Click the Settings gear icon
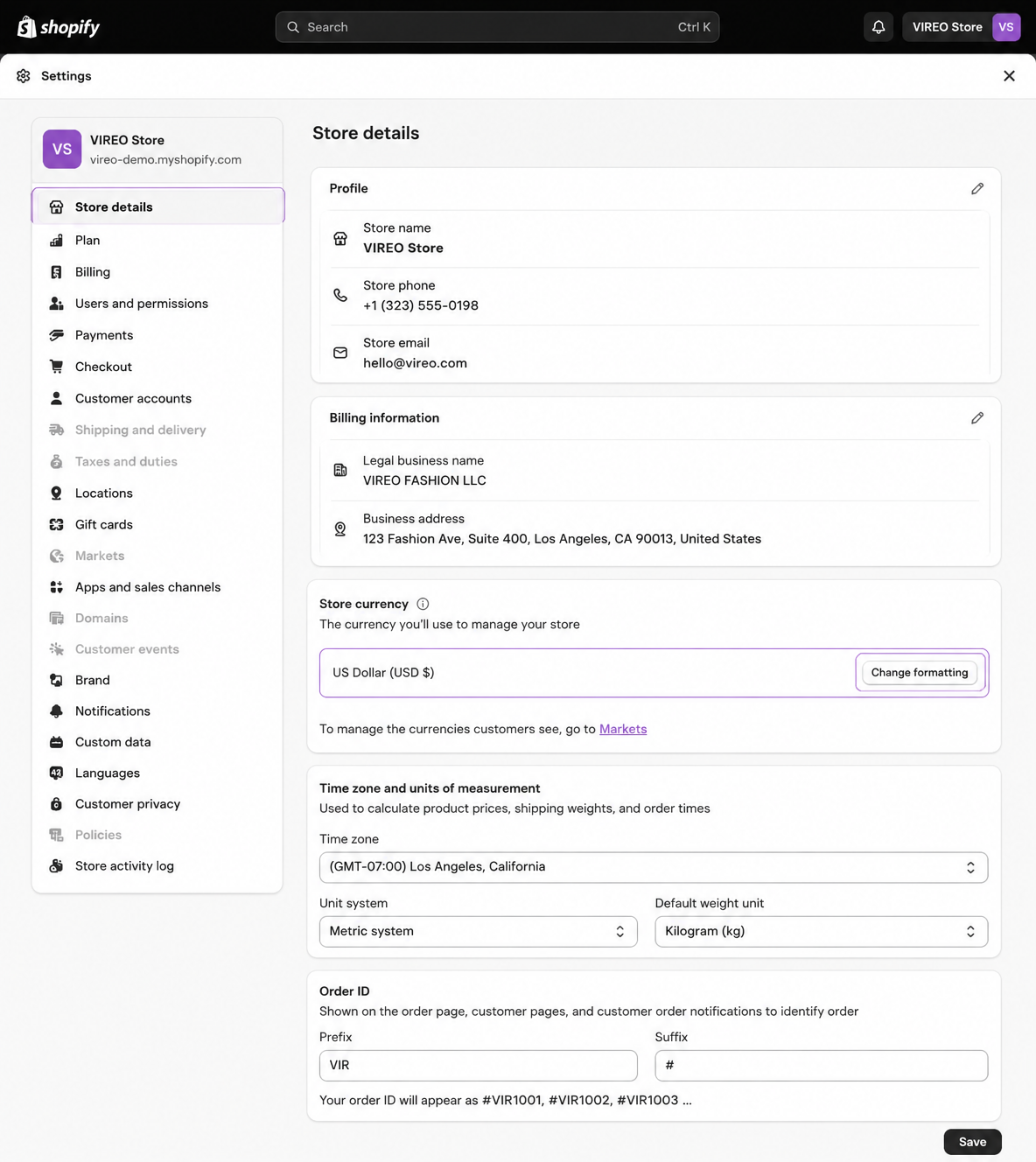This screenshot has width=1036, height=1162. coord(24,76)
